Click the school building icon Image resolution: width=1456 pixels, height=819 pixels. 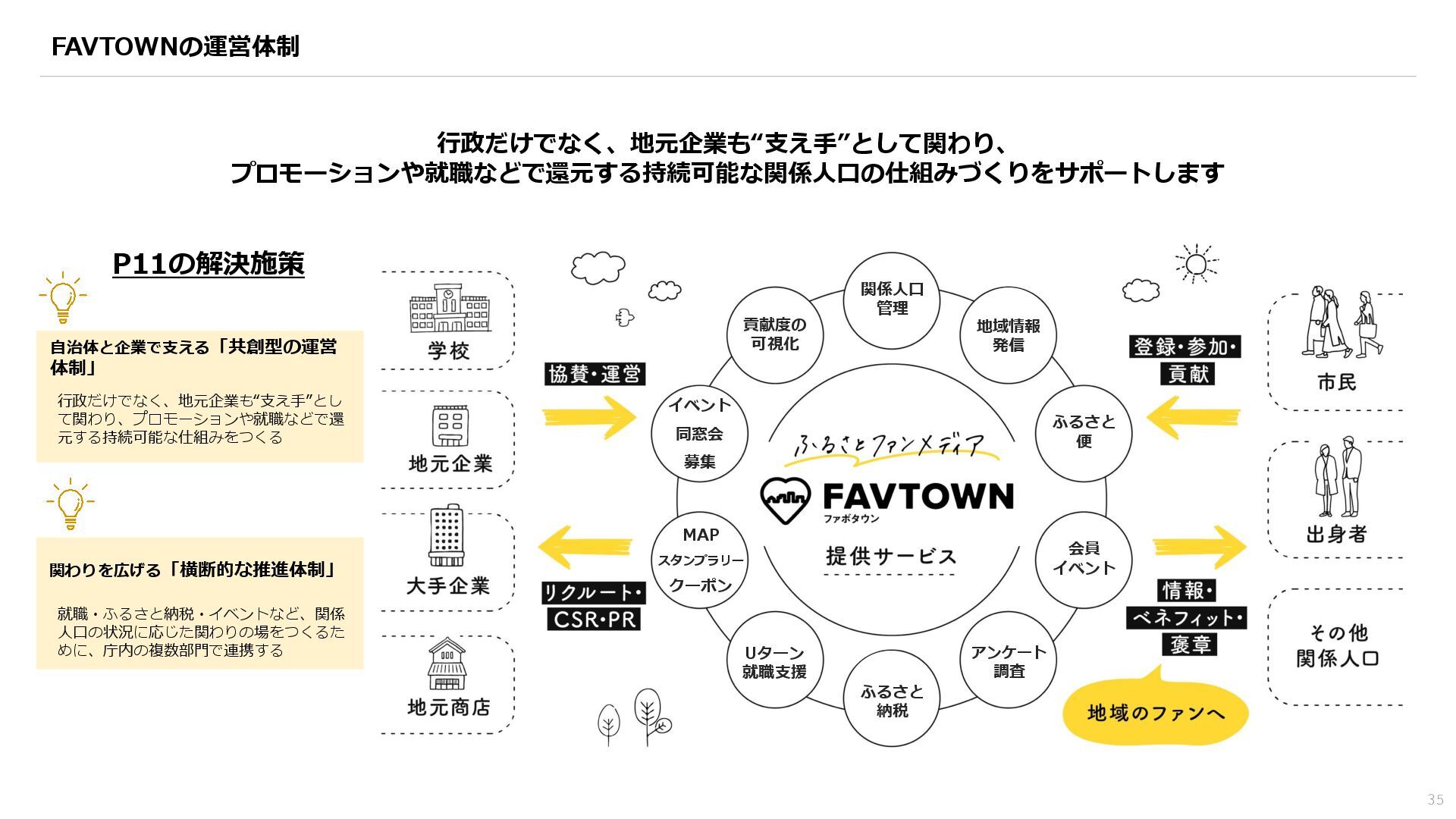pyautogui.click(x=450, y=309)
